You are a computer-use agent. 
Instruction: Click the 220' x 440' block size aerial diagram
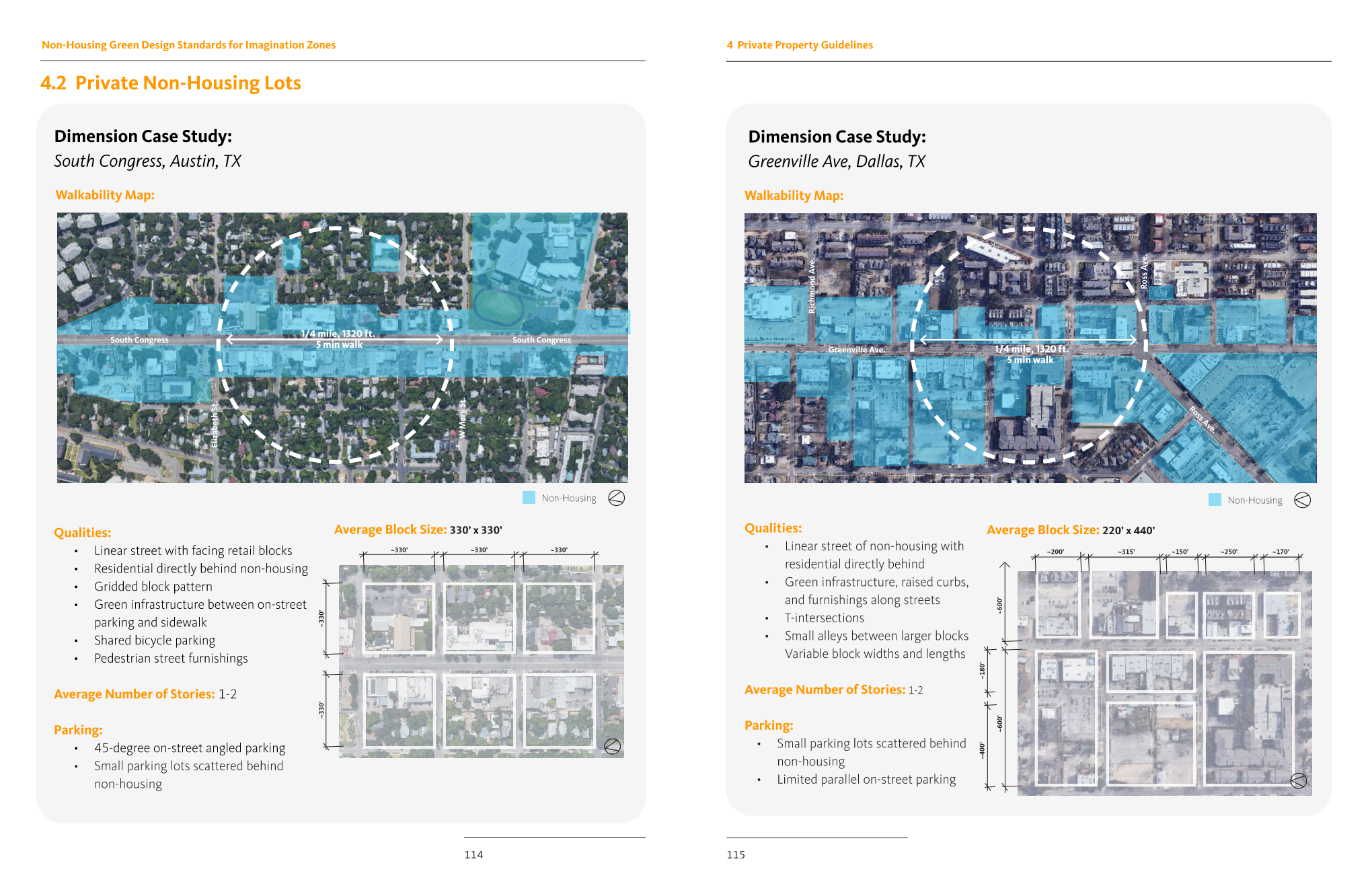pyautogui.click(x=1164, y=683)
